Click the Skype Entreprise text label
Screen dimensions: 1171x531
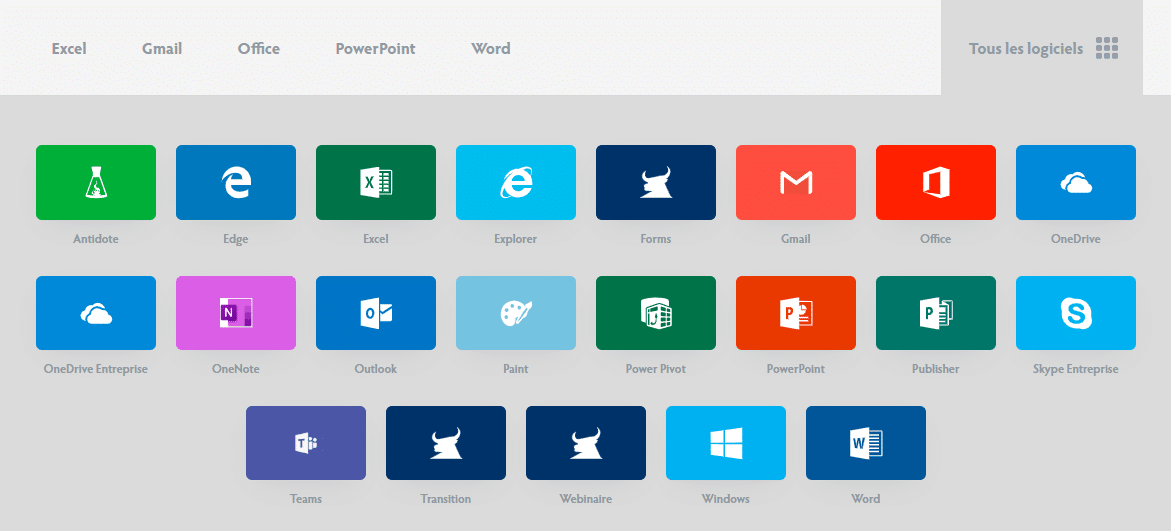[1076, 369]
